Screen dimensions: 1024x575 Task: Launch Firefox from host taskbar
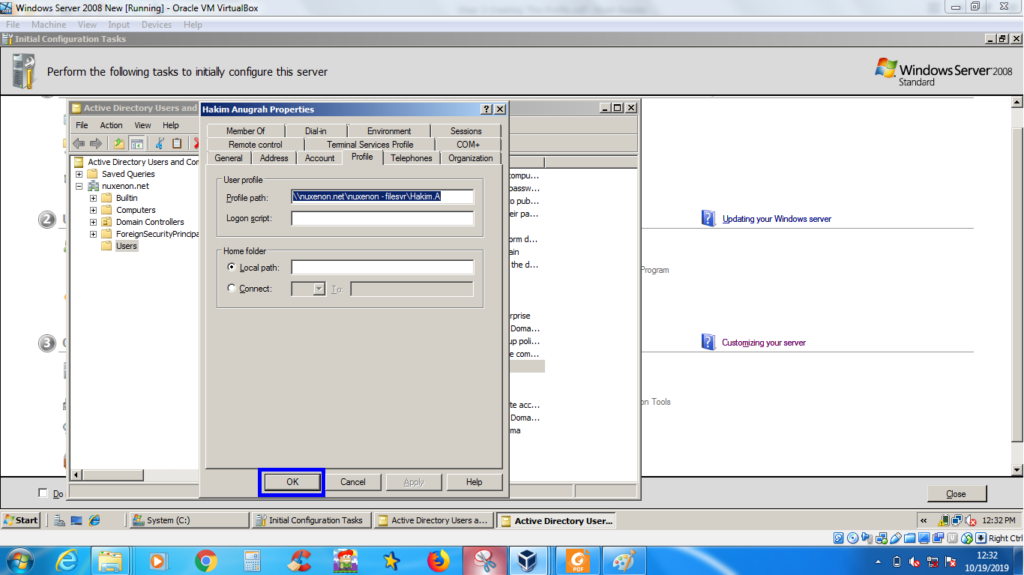438,561
